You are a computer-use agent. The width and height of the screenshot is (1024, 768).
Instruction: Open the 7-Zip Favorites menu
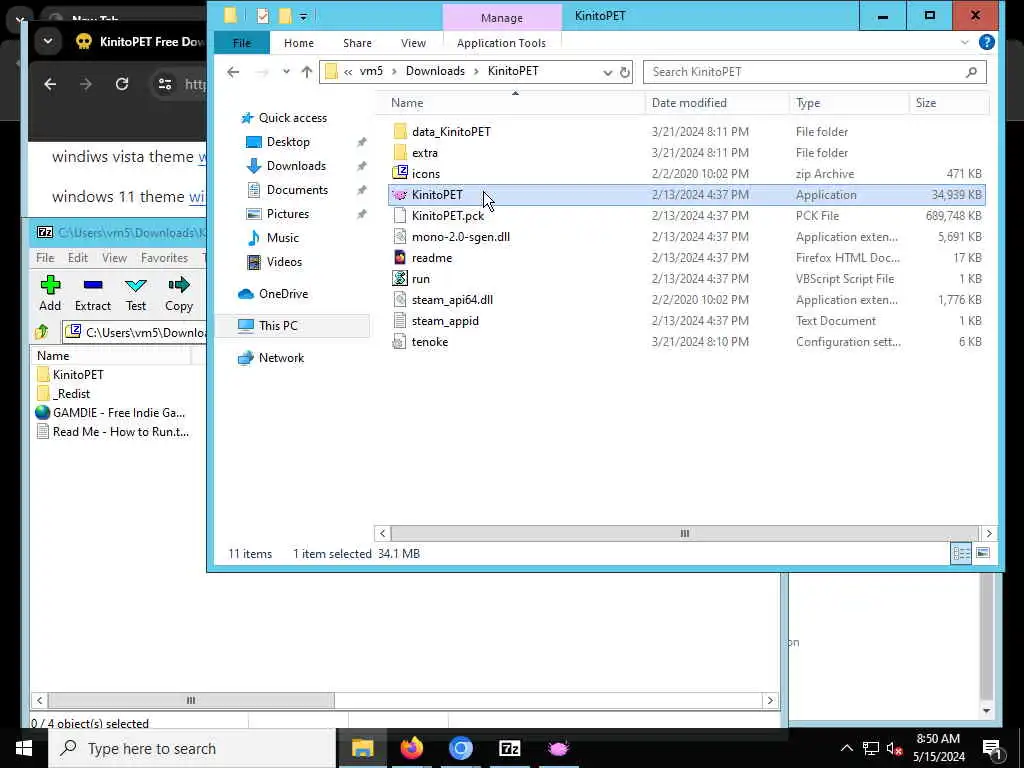coord(165,258)
